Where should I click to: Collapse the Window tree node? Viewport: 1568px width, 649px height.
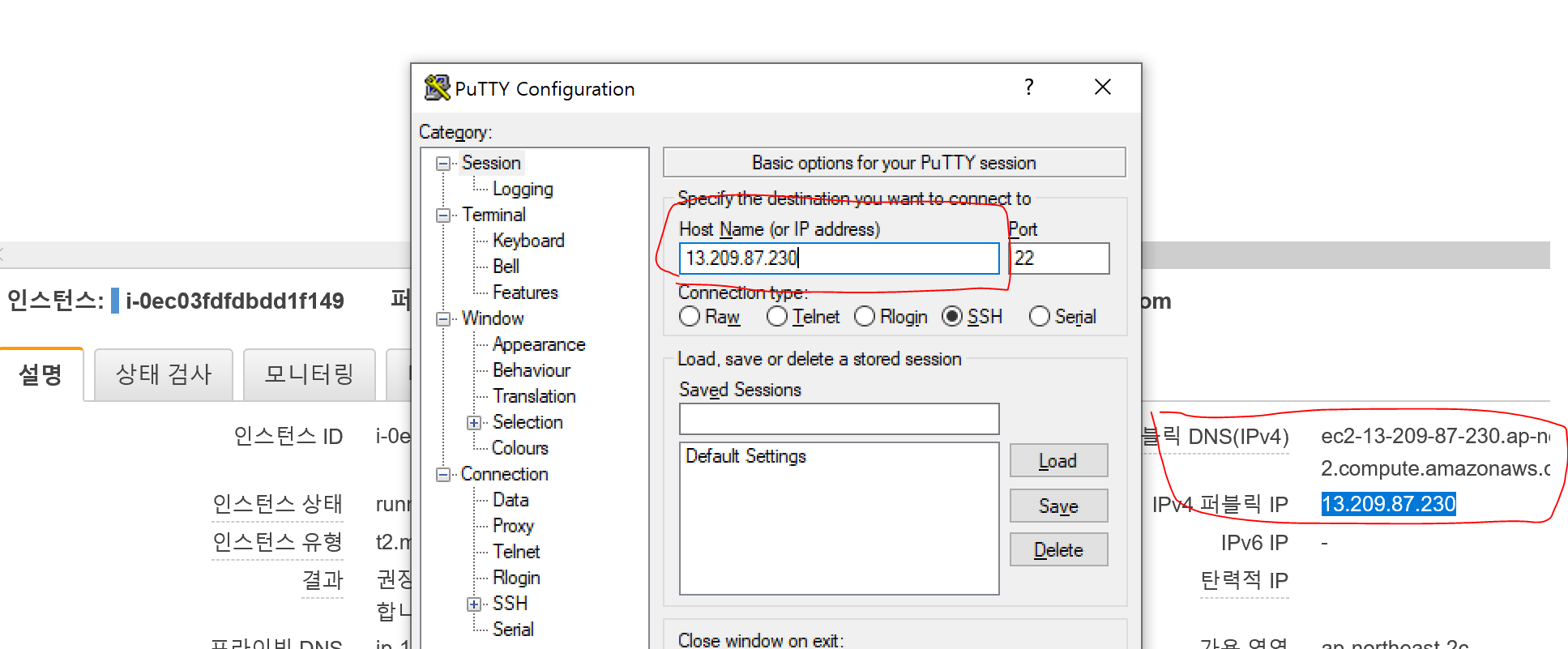(443, 319)
